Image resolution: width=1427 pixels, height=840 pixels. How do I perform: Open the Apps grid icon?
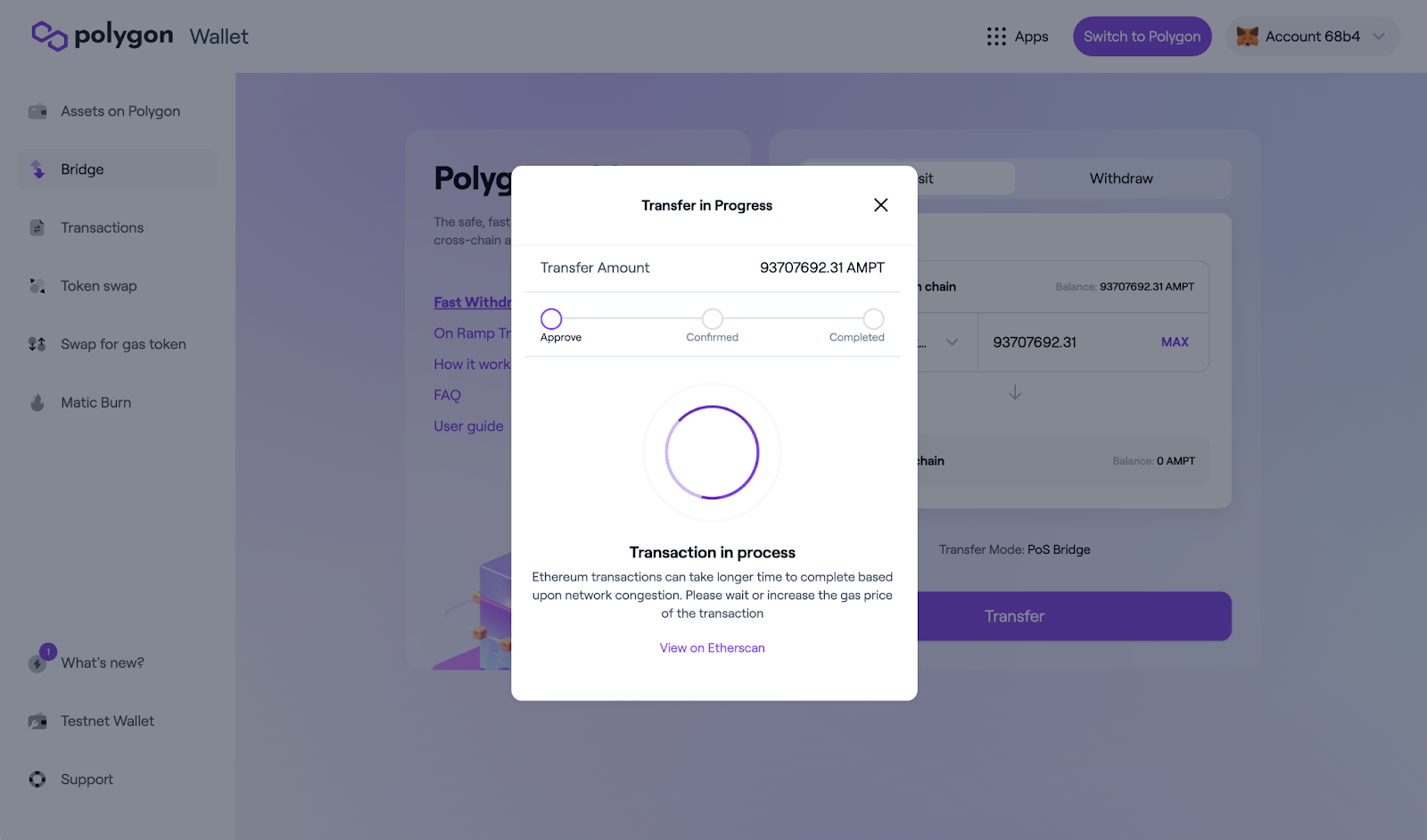click(x=996, y=37)
